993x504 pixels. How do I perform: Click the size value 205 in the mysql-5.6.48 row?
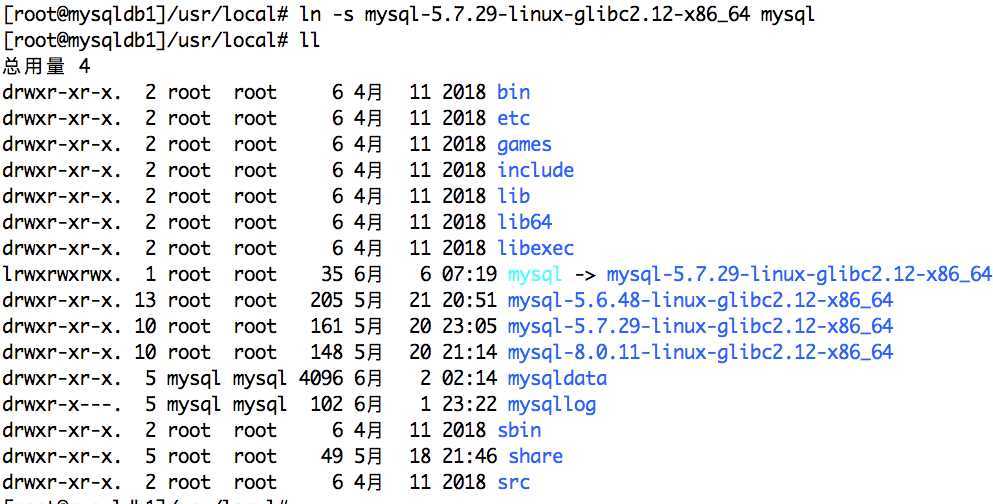pos(326,300)
